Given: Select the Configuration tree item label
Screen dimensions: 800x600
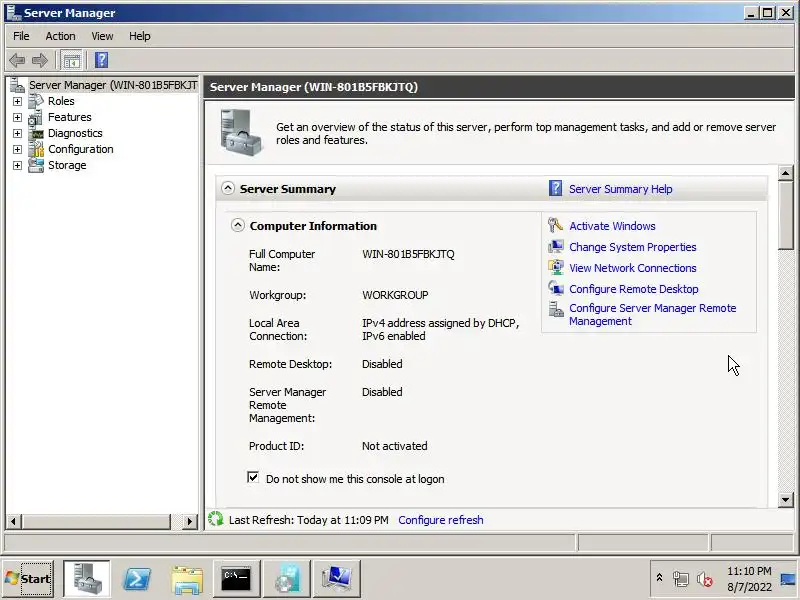Looking at the screenshot, I should coord(81,149).
